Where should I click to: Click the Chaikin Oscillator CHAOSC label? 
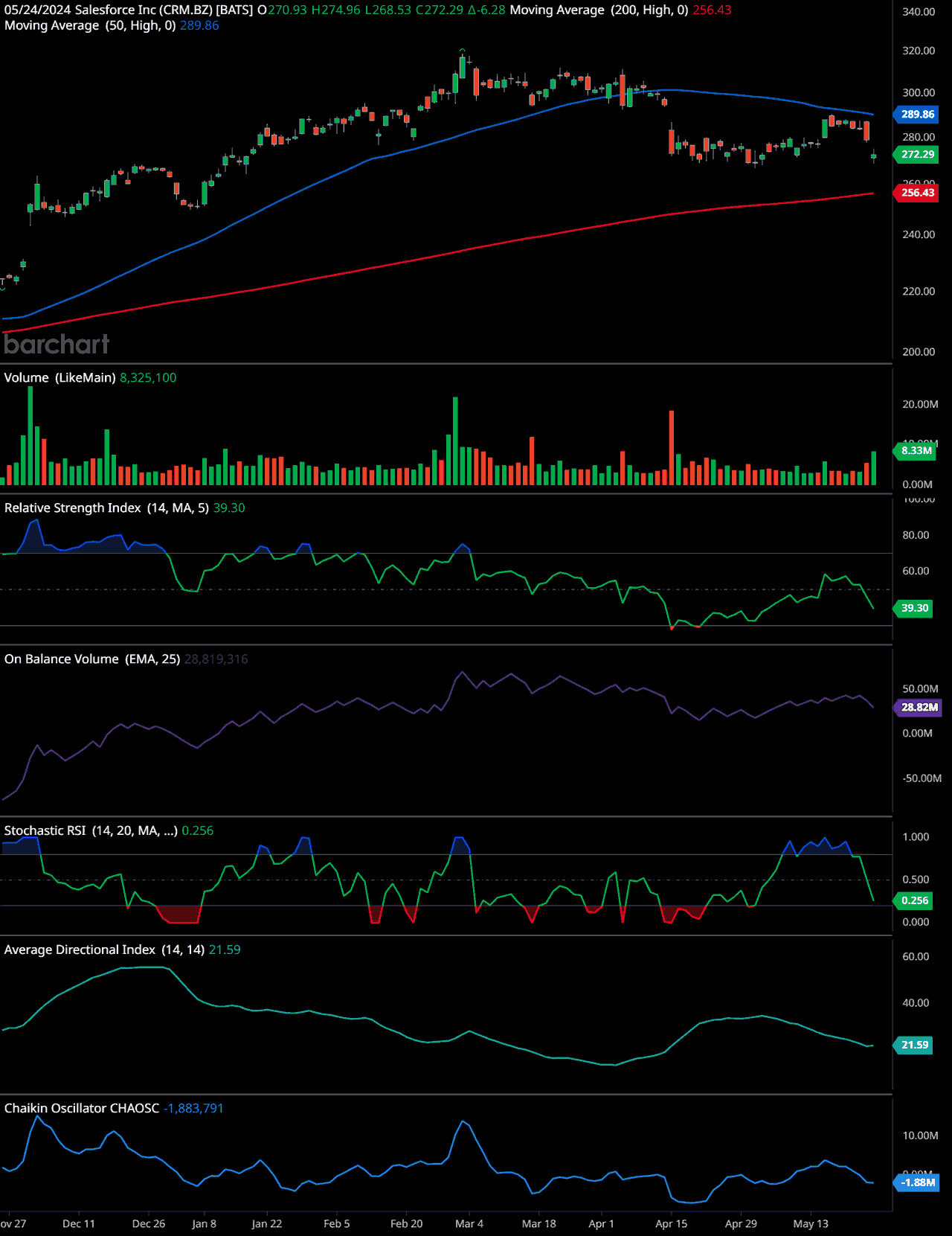click(82, 1109)
